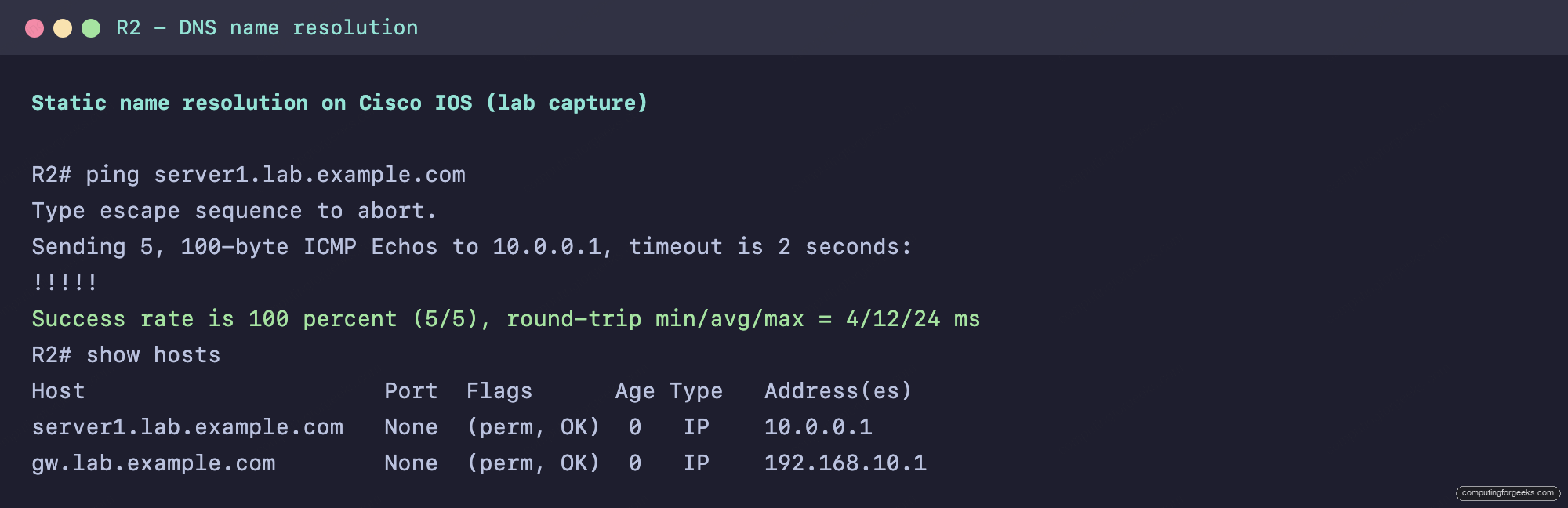Click the yellow minimize window dot

pos(63,28)
